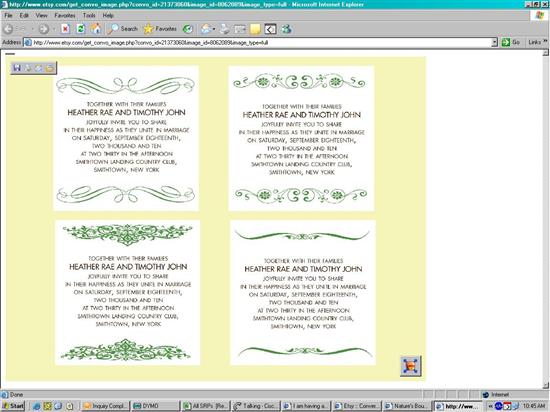Switch to the DYMO taskbar window
This screenshot has height=412, width=550.
click(155, 406)
